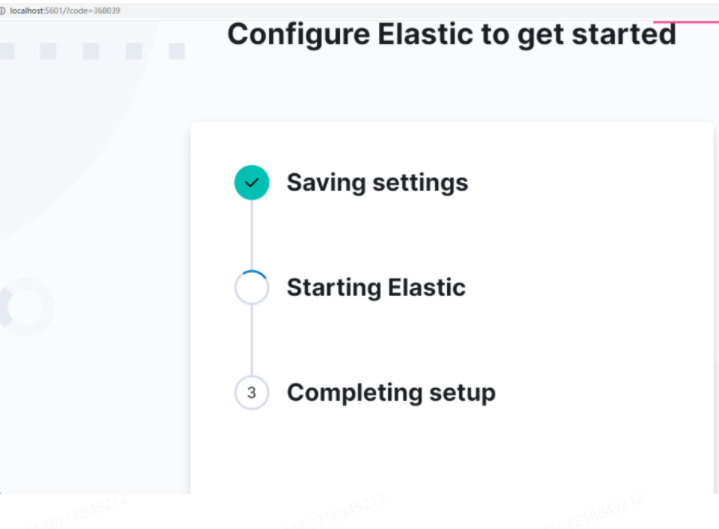
Task: Click the step 3 number circle
Action: (251, 393)
